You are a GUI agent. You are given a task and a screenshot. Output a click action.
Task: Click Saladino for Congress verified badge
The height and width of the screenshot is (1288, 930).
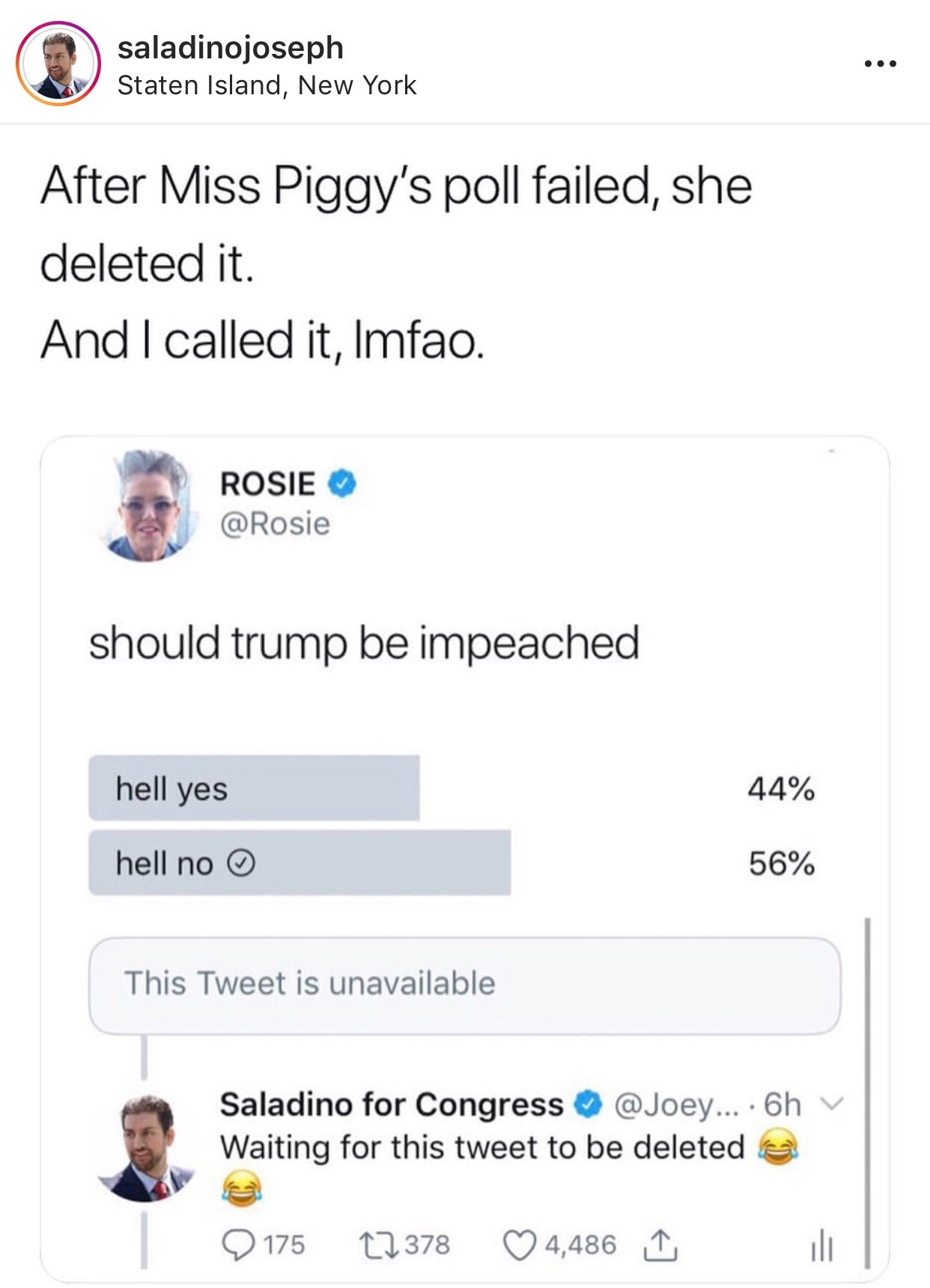click(589, 1103)
